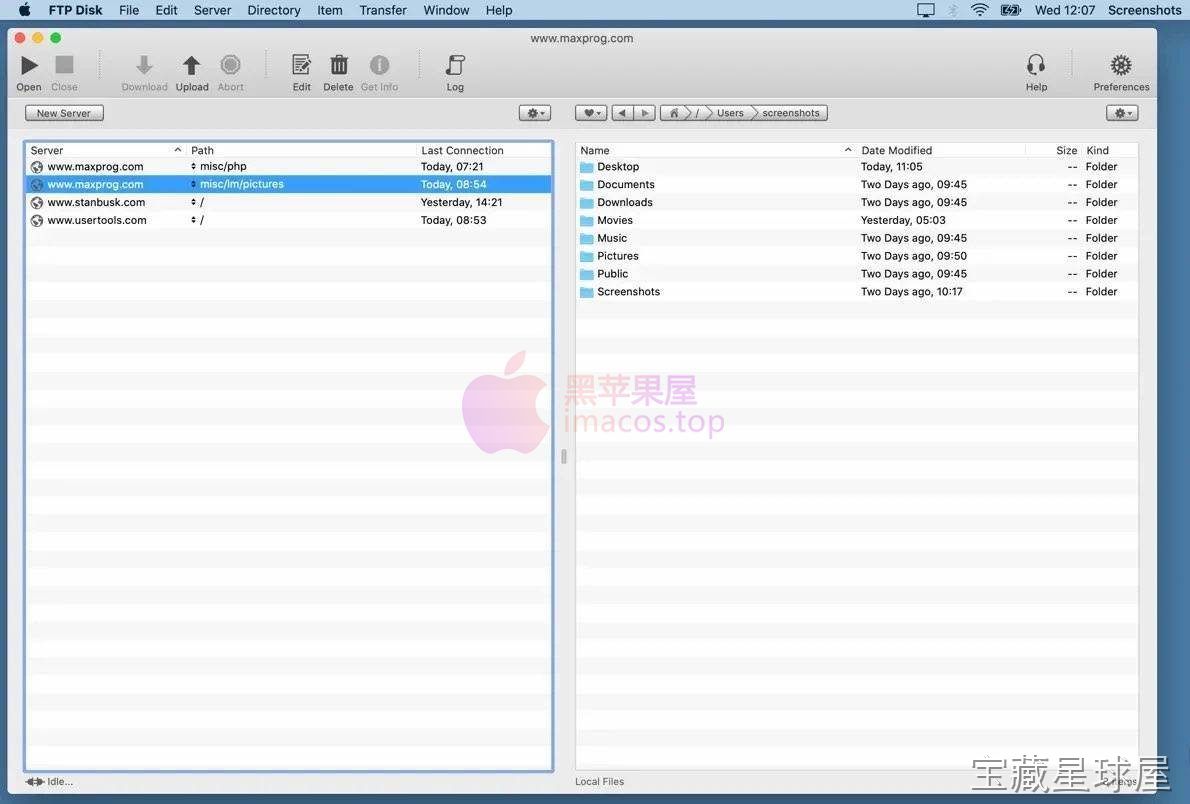Click the Upload arrow icon
This screenshot has width=1190, height=804.
(x=191, y=65)
